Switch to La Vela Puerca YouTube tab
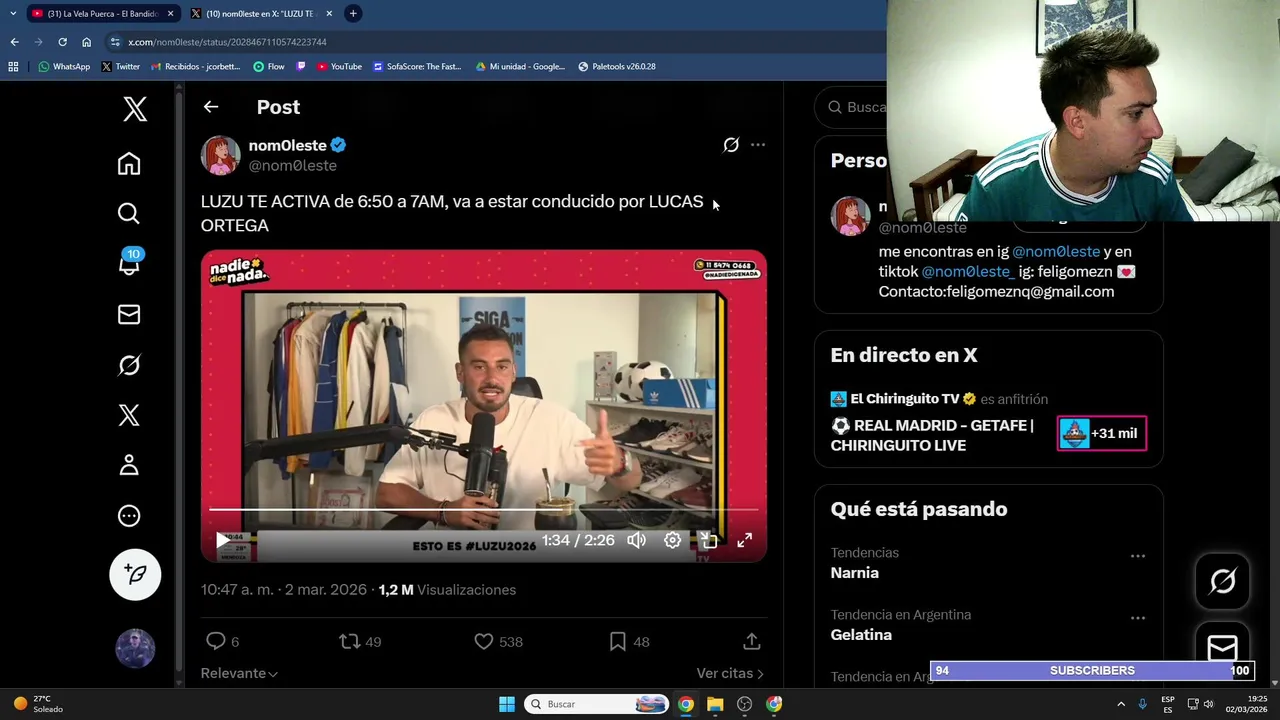The width and height of the screenshot is (1280, 720). coord(101,14)
